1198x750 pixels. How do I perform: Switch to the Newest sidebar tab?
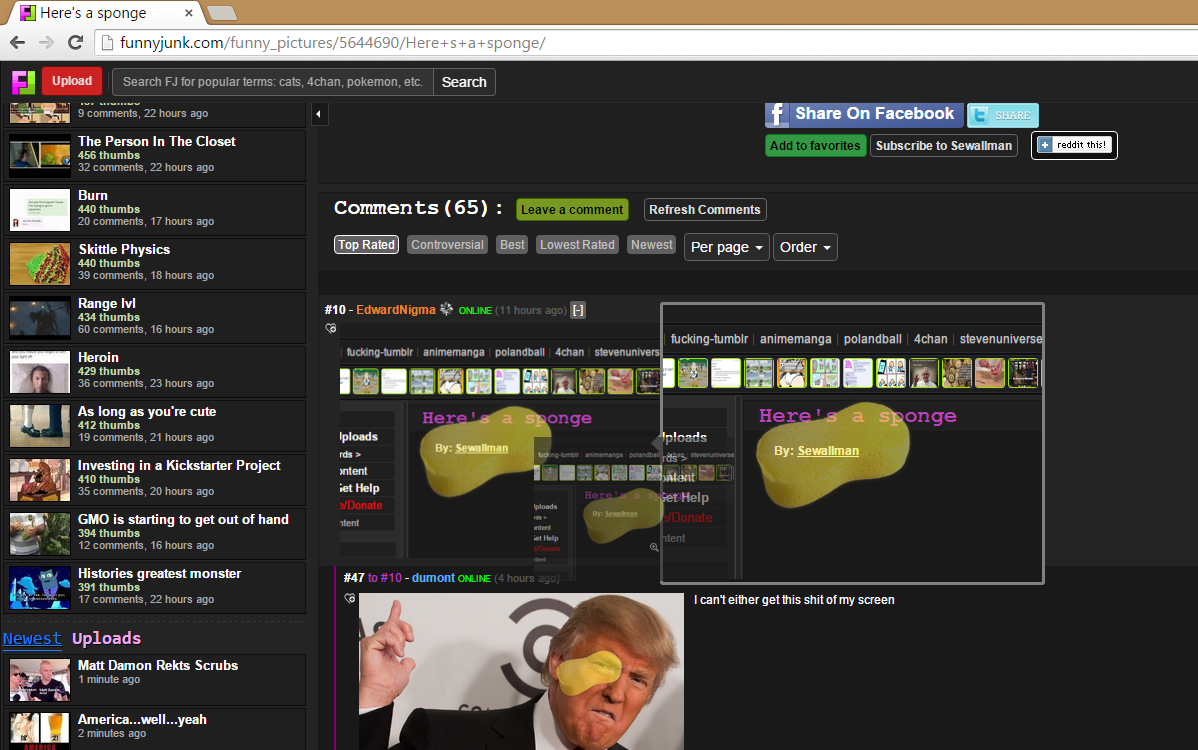tap(32, 638)
